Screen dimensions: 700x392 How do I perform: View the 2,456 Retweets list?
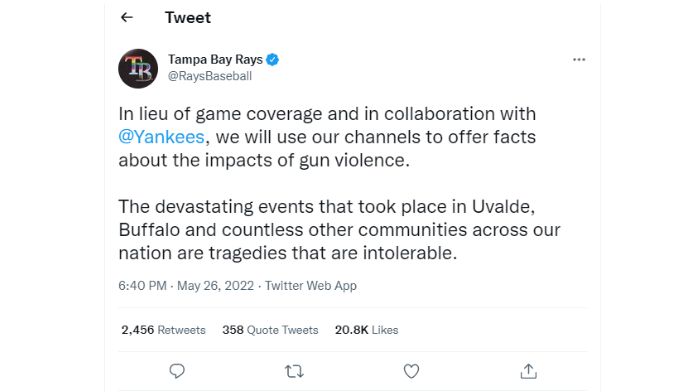(163, 330)
